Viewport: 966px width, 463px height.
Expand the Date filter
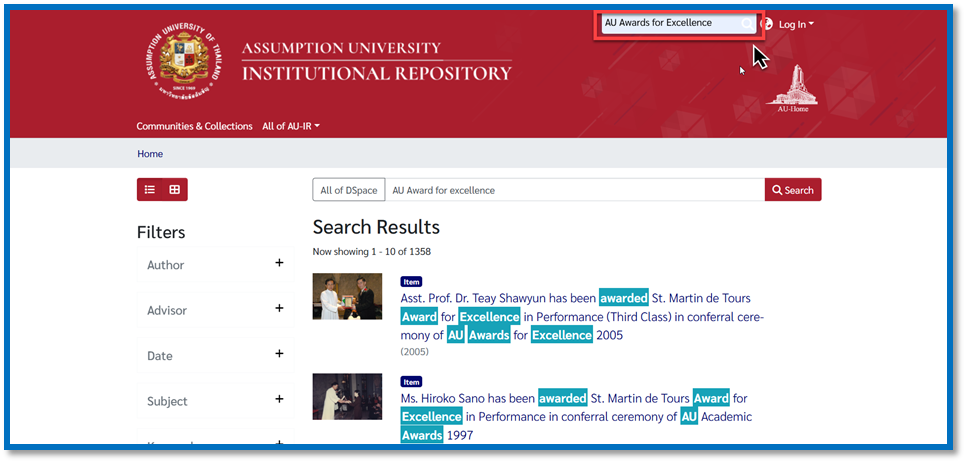(279, 354)
